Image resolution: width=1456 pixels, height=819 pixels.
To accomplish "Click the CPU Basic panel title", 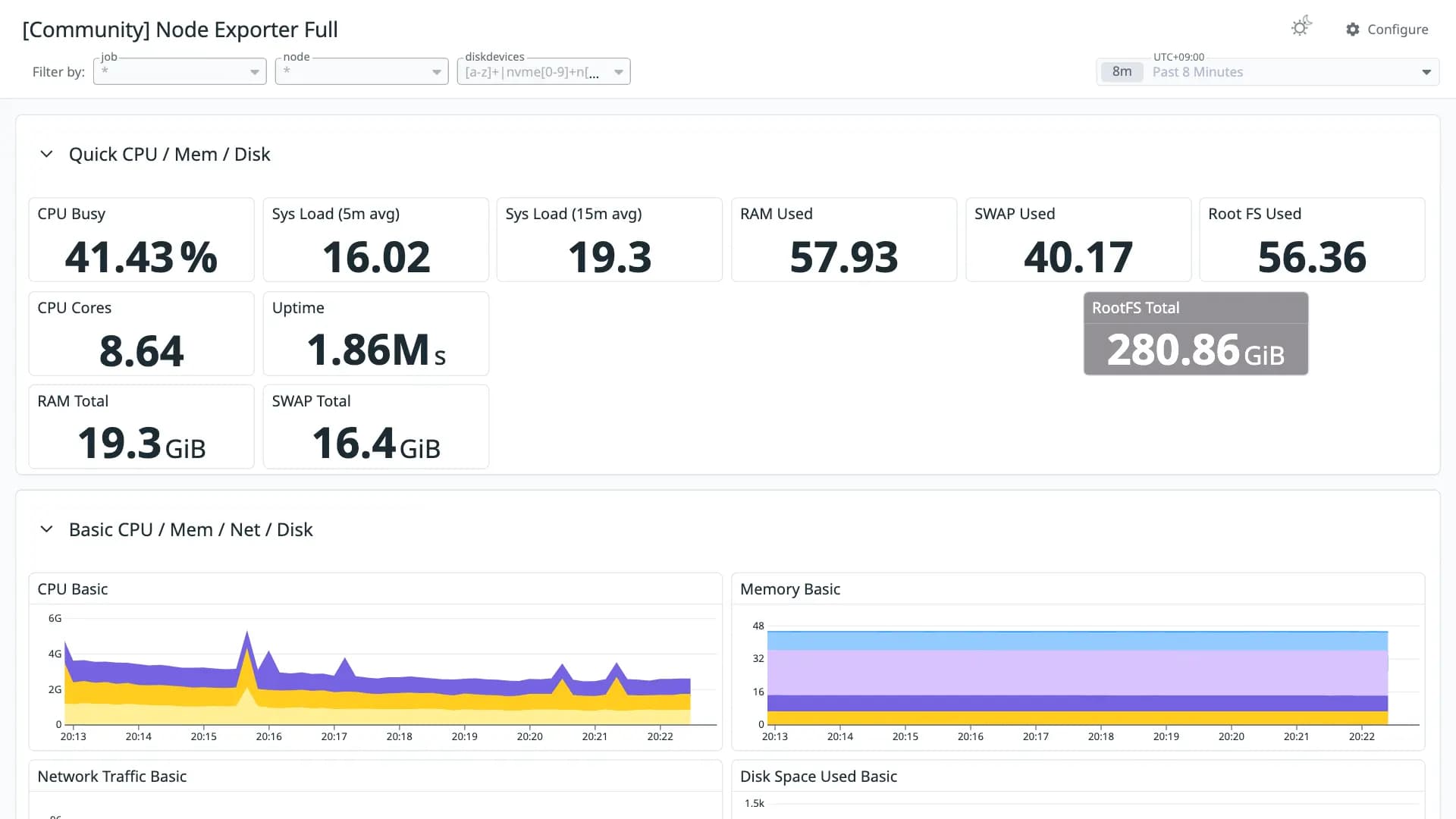I will coord(73,589).
